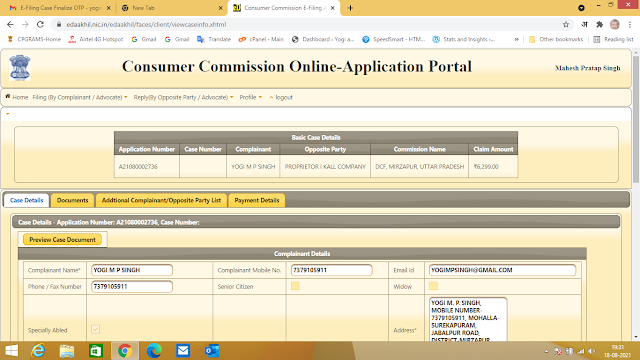Switch to the Case Details tab

[27, 200]
